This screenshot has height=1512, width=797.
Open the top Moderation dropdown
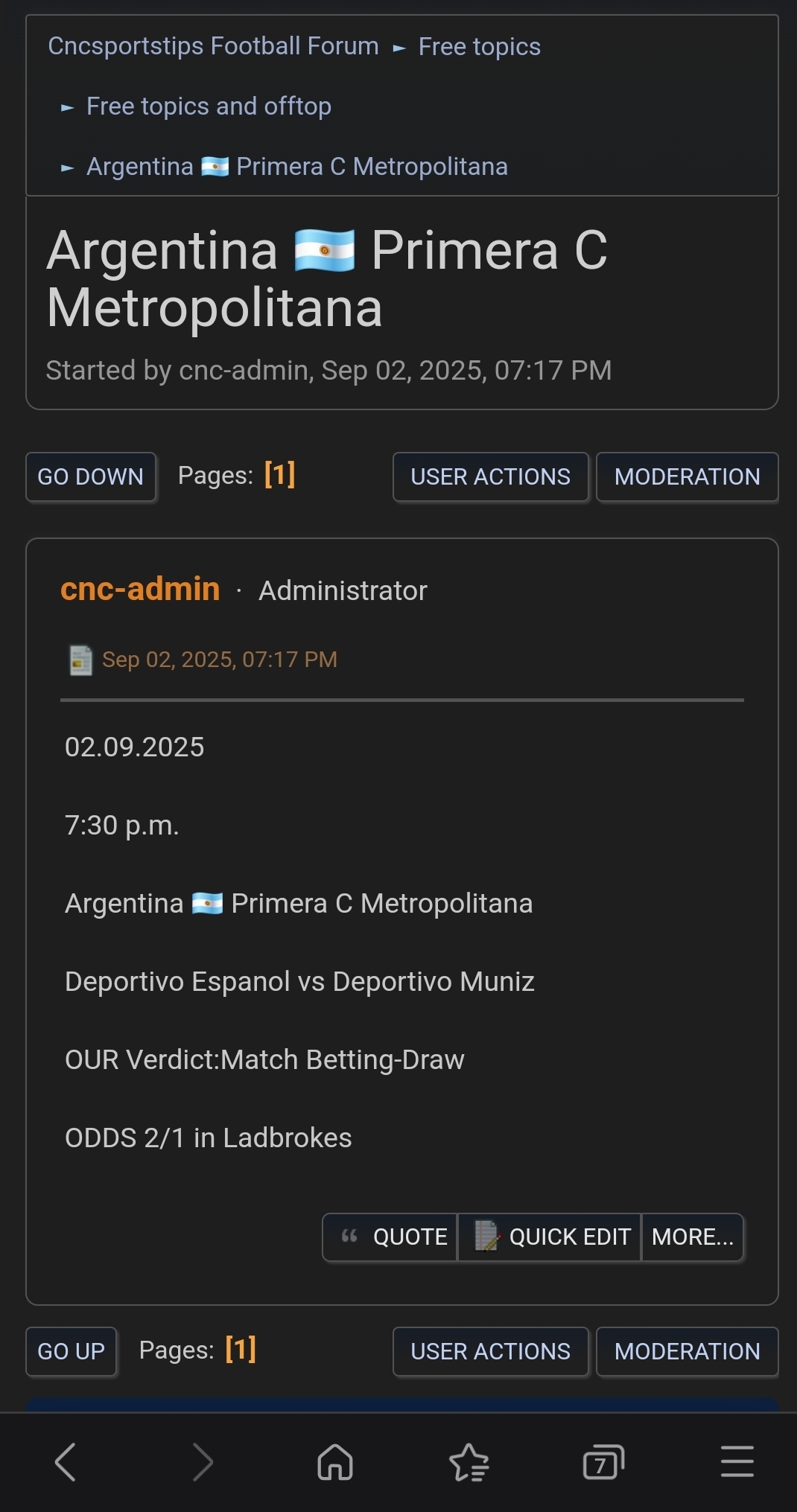pos(687,476)
